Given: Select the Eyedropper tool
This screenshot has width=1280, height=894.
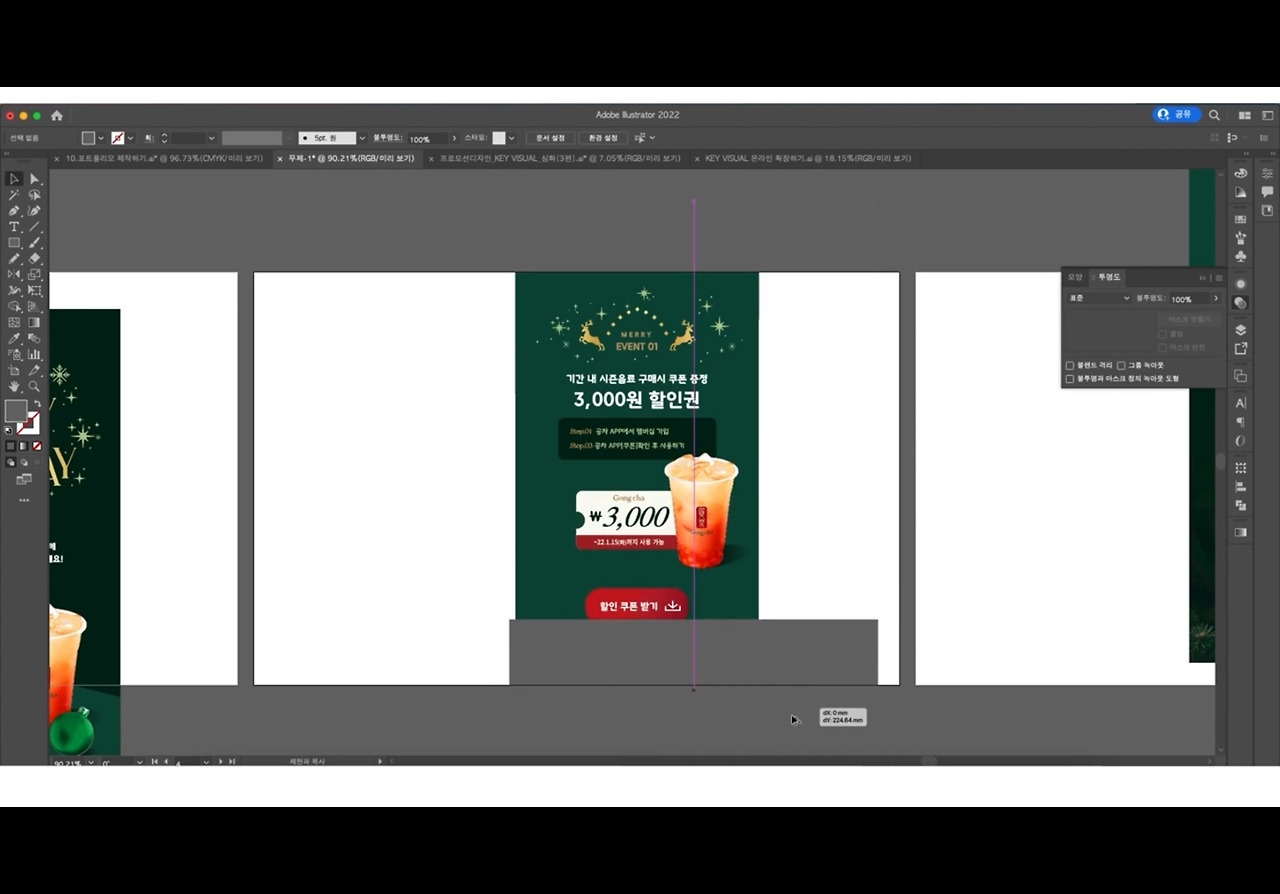Looking at the screenshot, I should click(x=14, y=339).
